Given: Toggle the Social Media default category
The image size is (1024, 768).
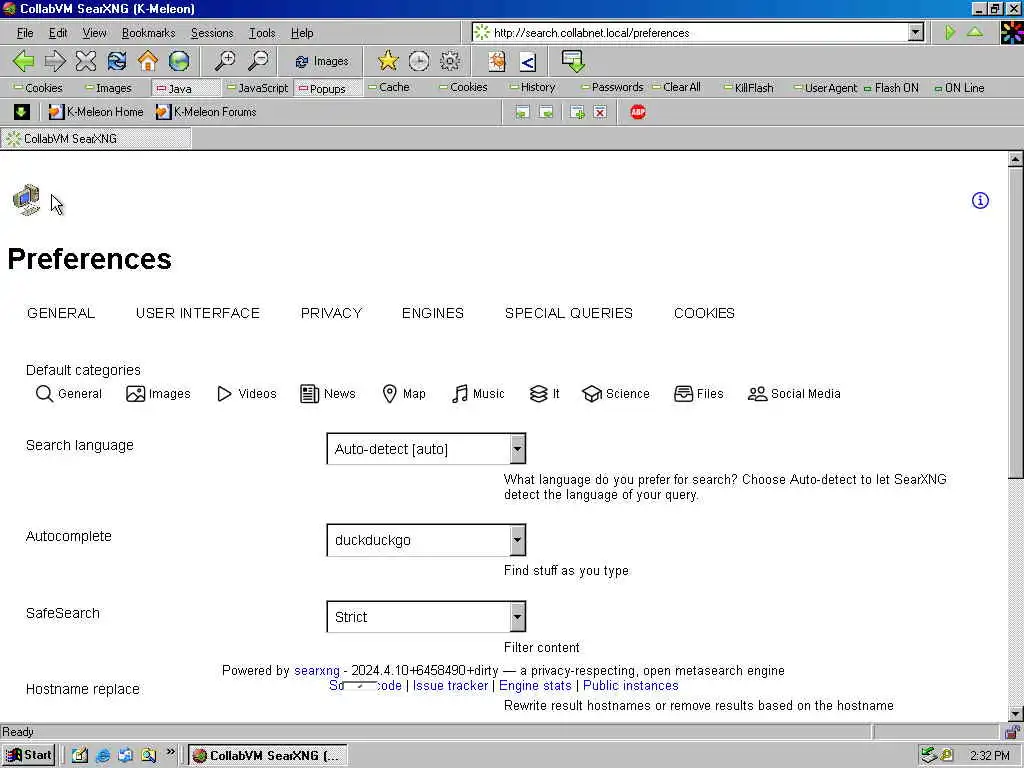Looking at the screenshot, I should 794,394.
